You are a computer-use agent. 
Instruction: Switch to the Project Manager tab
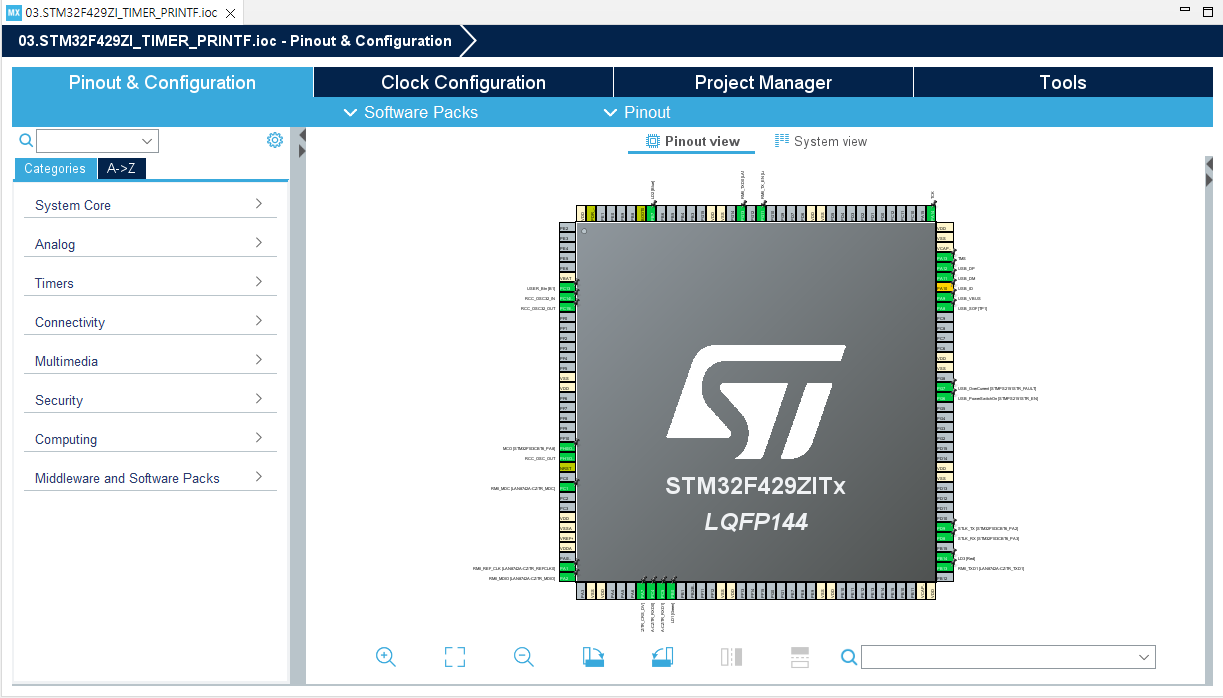click(763, 82)
